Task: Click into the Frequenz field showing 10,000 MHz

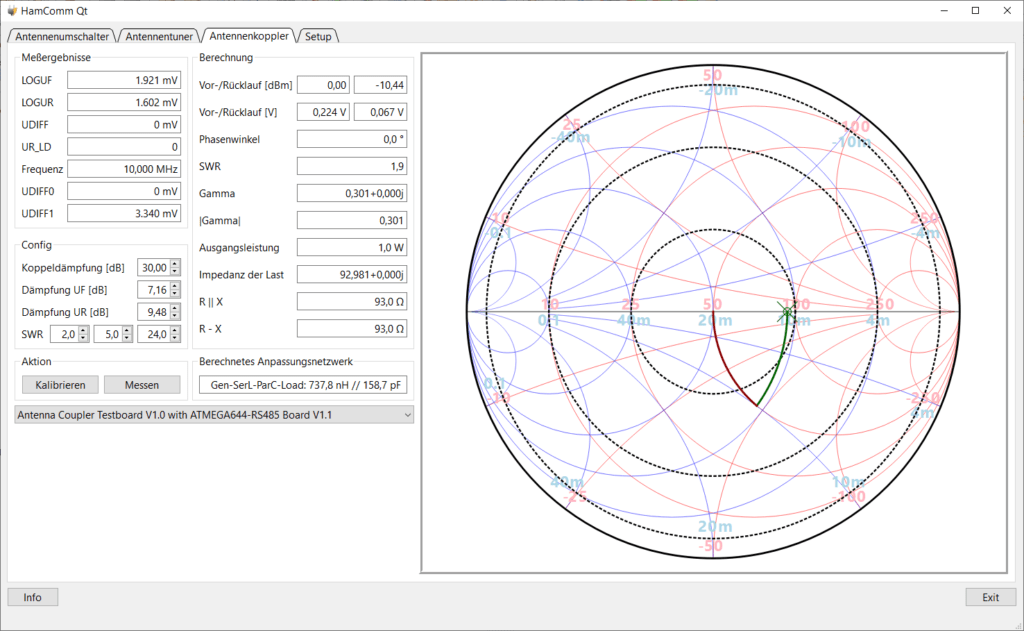Action: (124, 169)
